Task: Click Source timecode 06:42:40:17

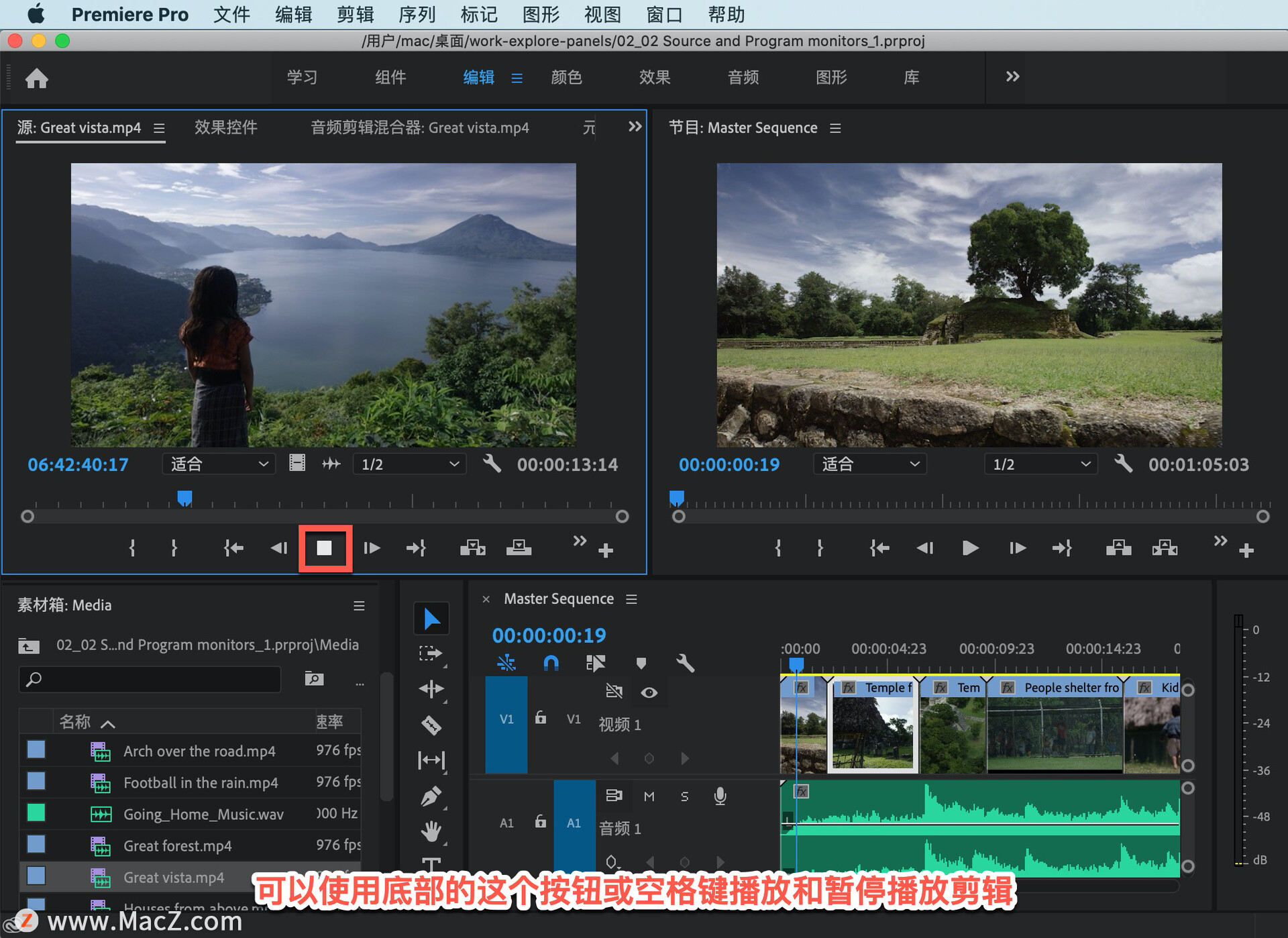Action: click(x=78, y=464)
